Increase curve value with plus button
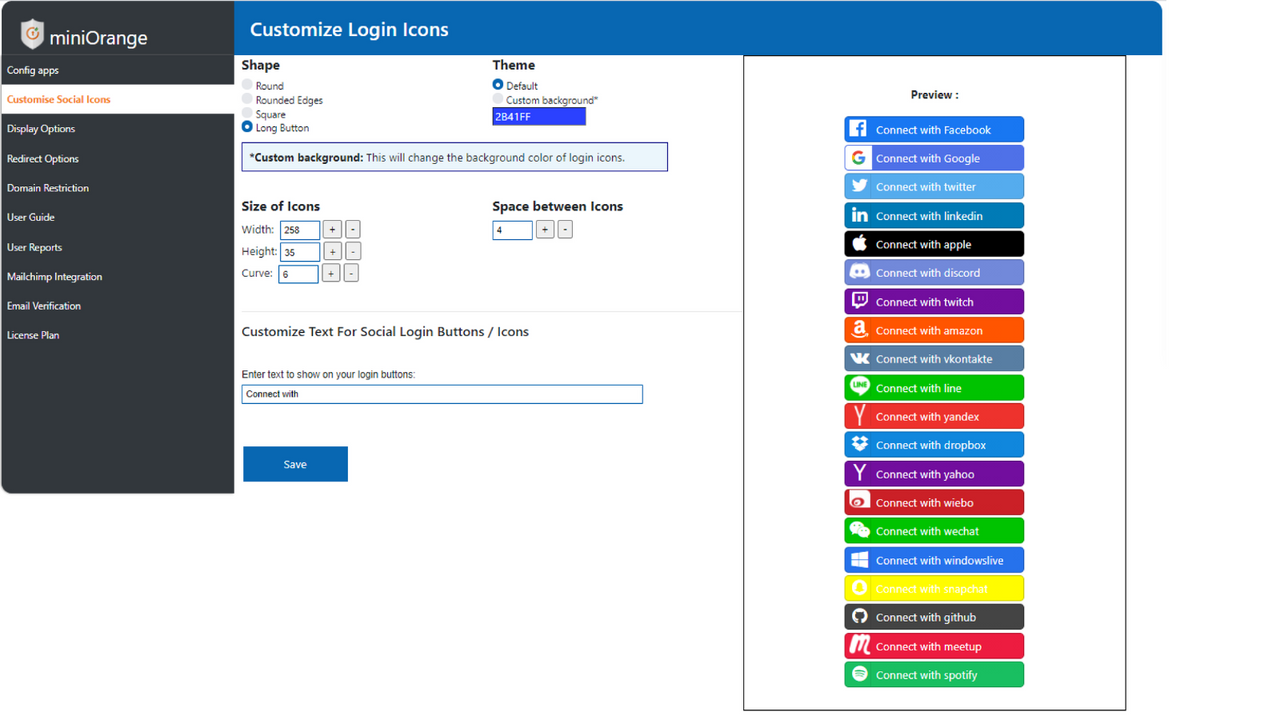Screen dimensions: 1280x720 tap(331, 273)
